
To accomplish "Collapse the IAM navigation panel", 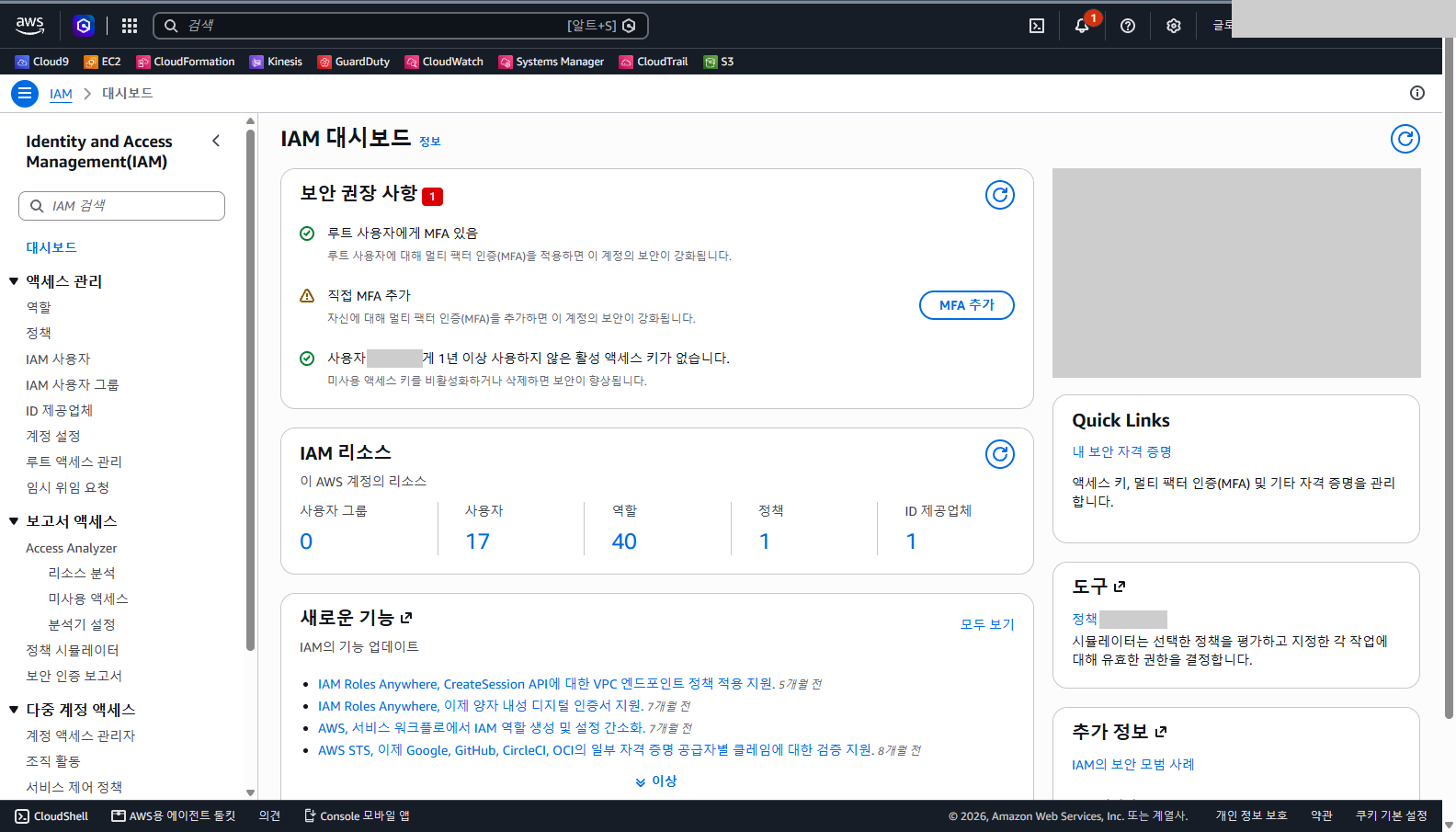I will pyautogui.click(x=216, y=141).
